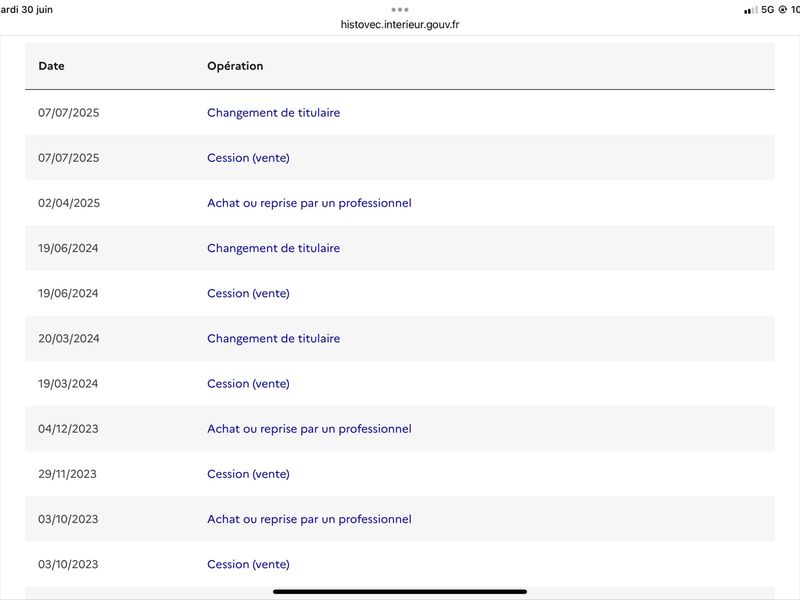Tap the three-dot multitasking icon at top
This screenshot has width=800, height=600.
[399, 10]
